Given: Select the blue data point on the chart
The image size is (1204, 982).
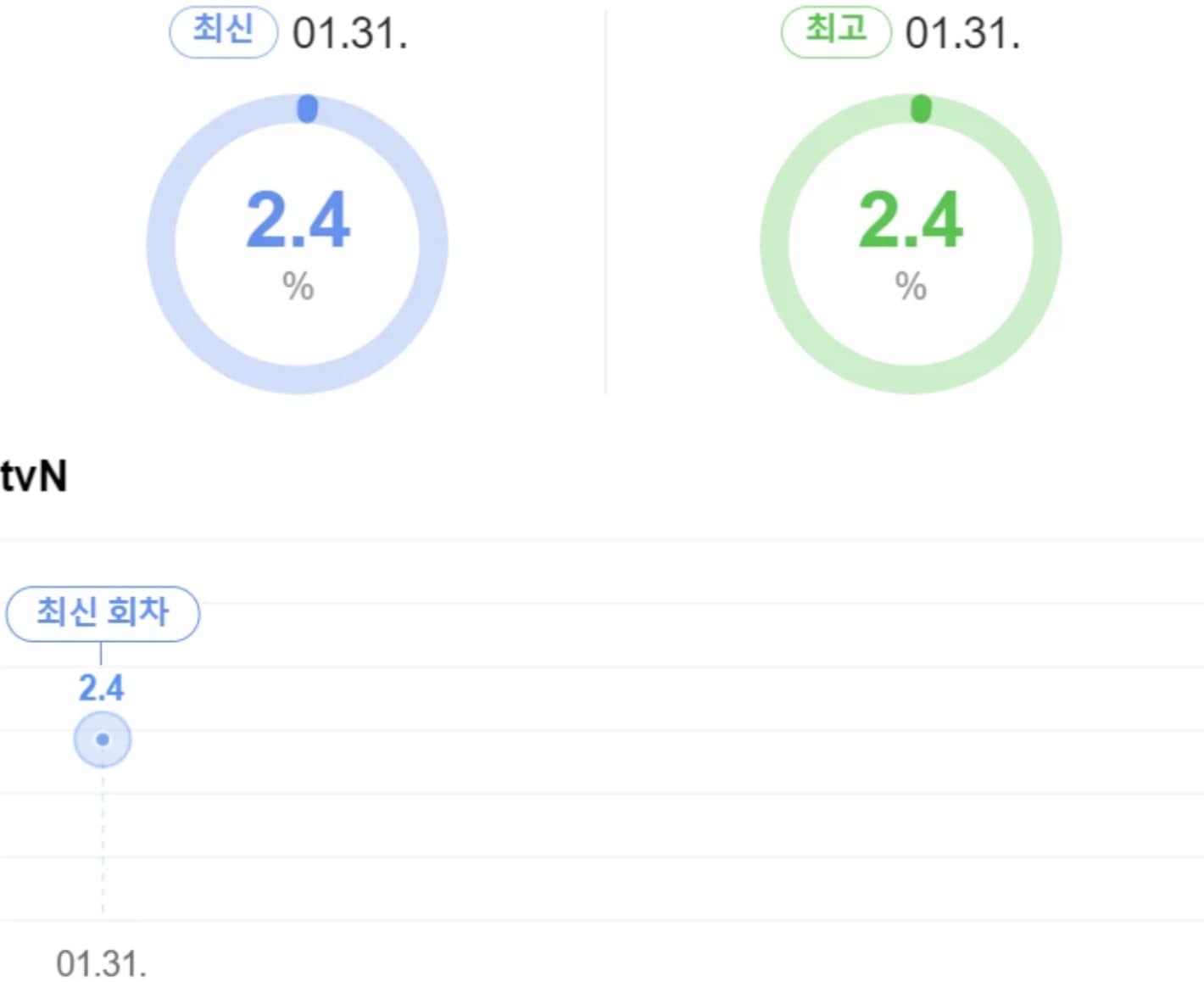Looking at the screenshot, I should point(103,739).
